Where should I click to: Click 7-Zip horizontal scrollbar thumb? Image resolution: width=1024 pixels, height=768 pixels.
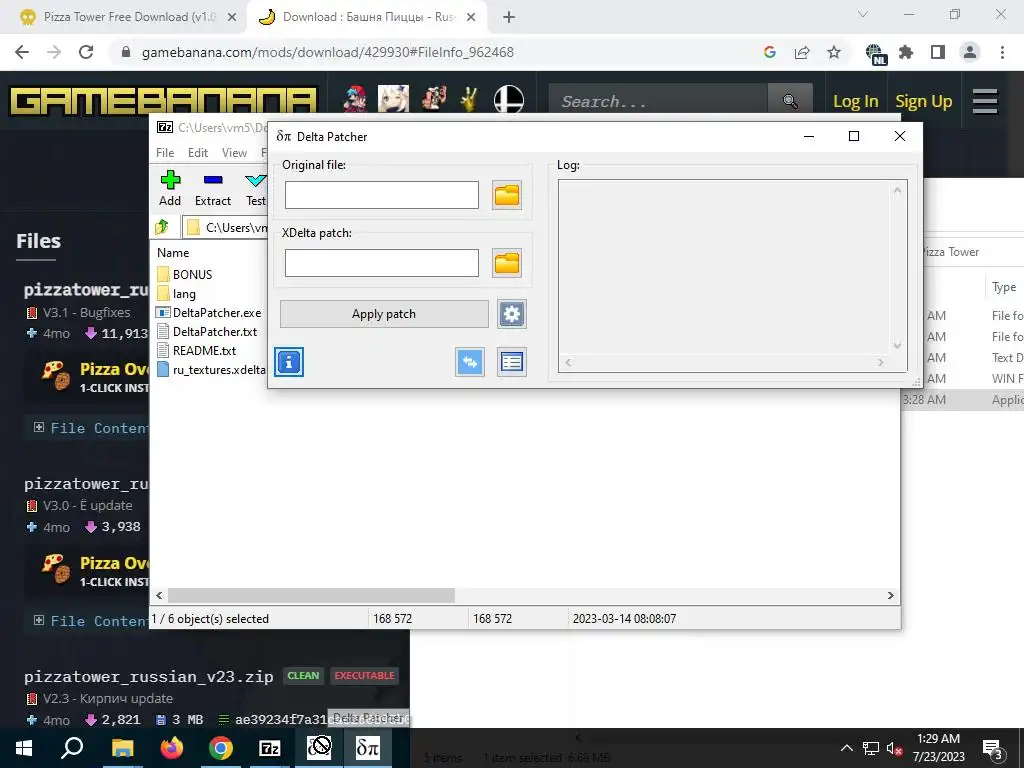(x=311, y=596)
